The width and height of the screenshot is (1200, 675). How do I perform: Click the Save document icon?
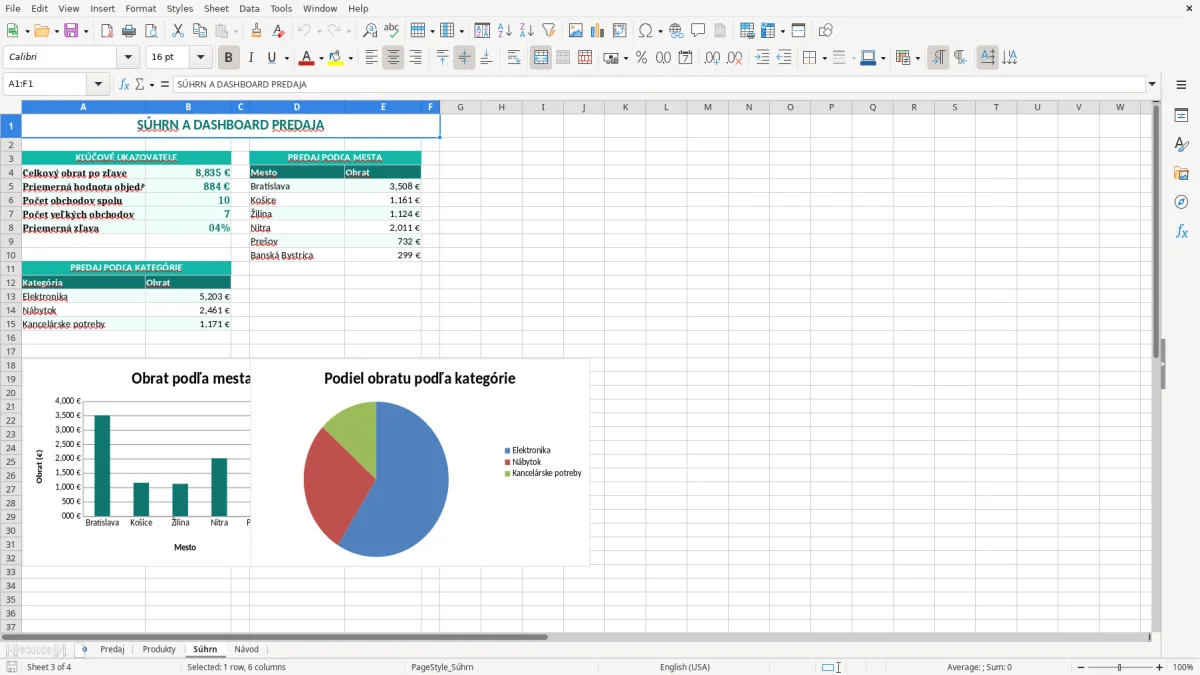(x=71, y=31)
